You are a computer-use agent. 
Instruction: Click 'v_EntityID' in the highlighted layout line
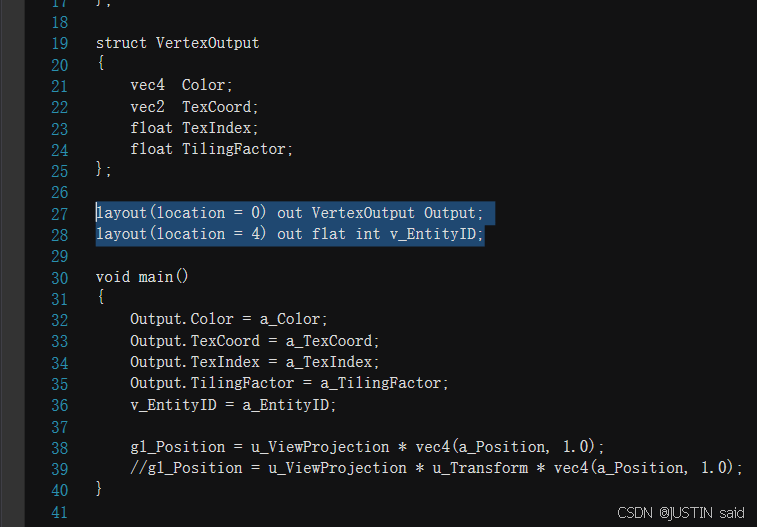440,234
